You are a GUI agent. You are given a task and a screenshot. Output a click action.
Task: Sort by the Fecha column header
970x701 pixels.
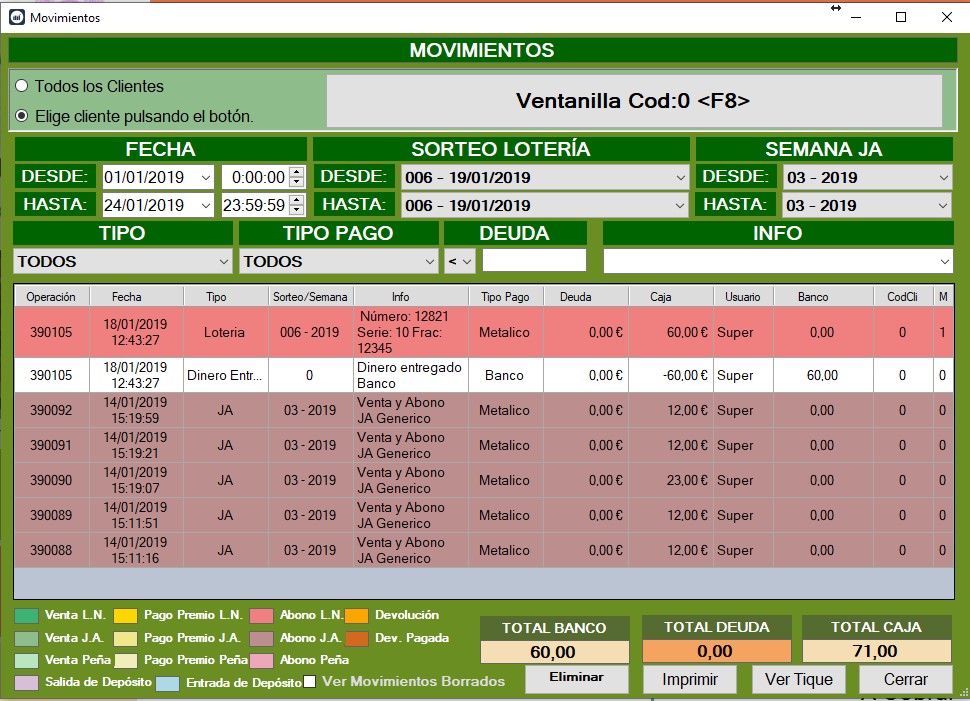pyautogui.click(x=136, y=297)
